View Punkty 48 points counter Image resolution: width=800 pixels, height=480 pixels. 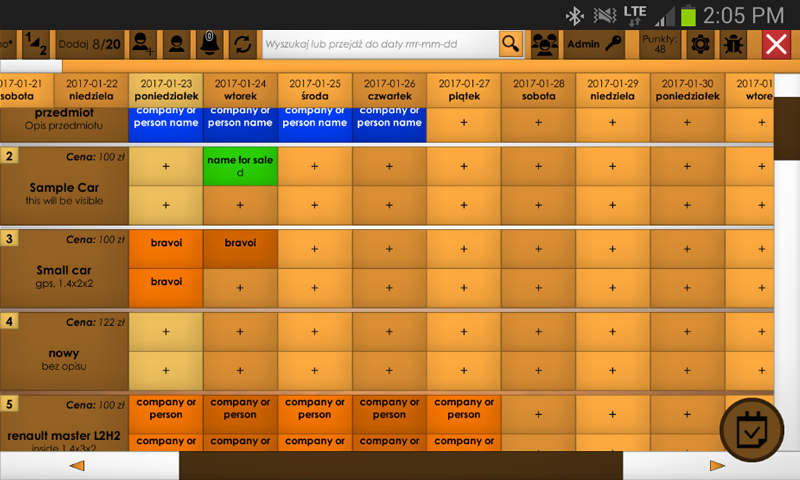click(x=660, y=44)
